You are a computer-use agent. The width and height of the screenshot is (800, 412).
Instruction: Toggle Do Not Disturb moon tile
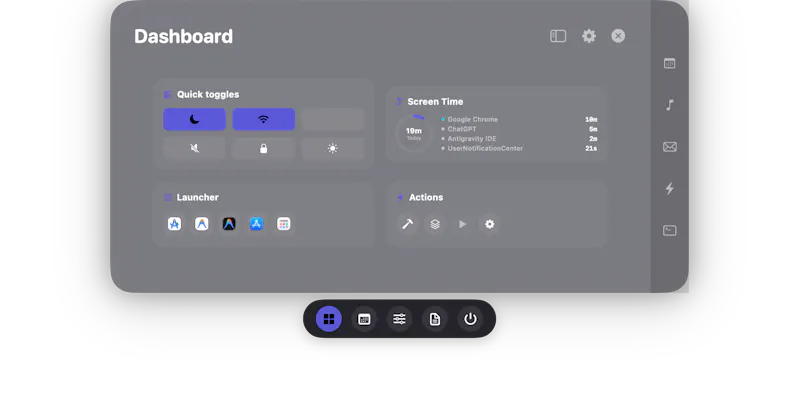coord(194,119)
